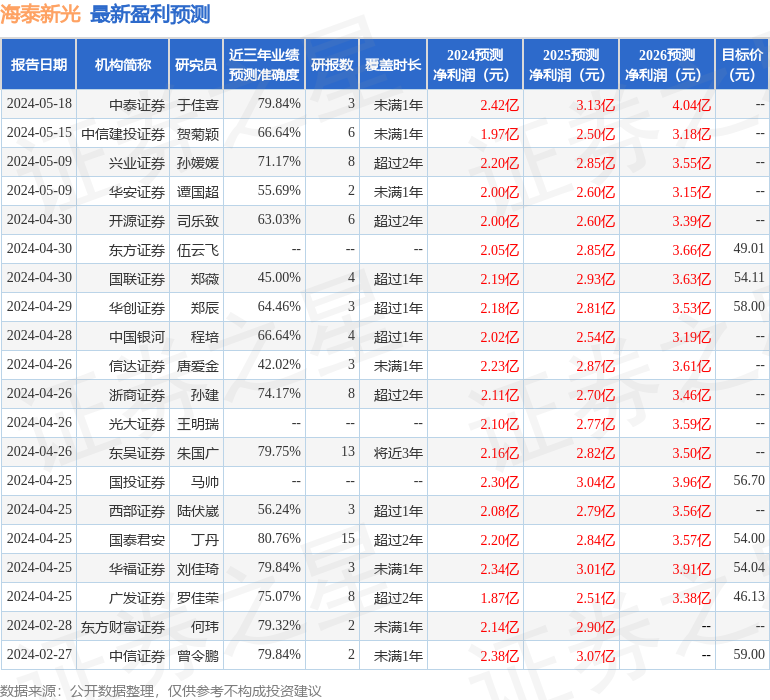Click the 74.17% accuracy value

[x=279, y=394]
